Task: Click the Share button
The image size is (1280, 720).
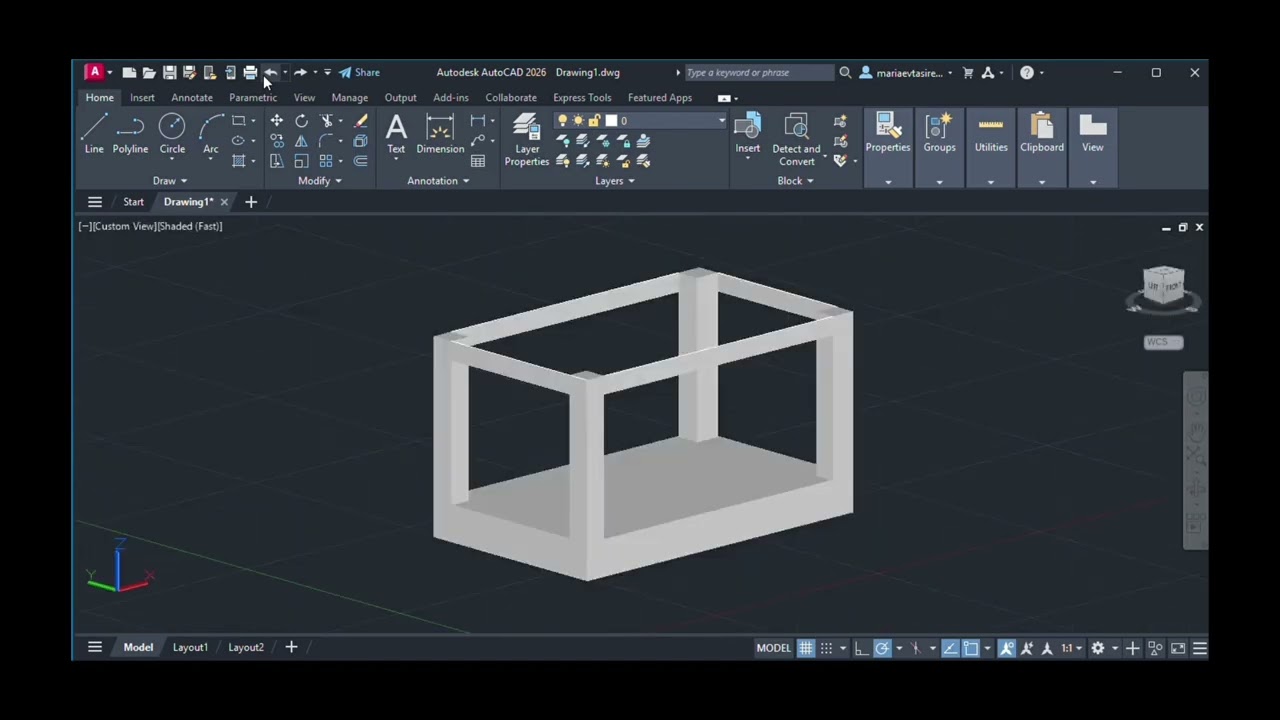Action: (x=359, y=72)
